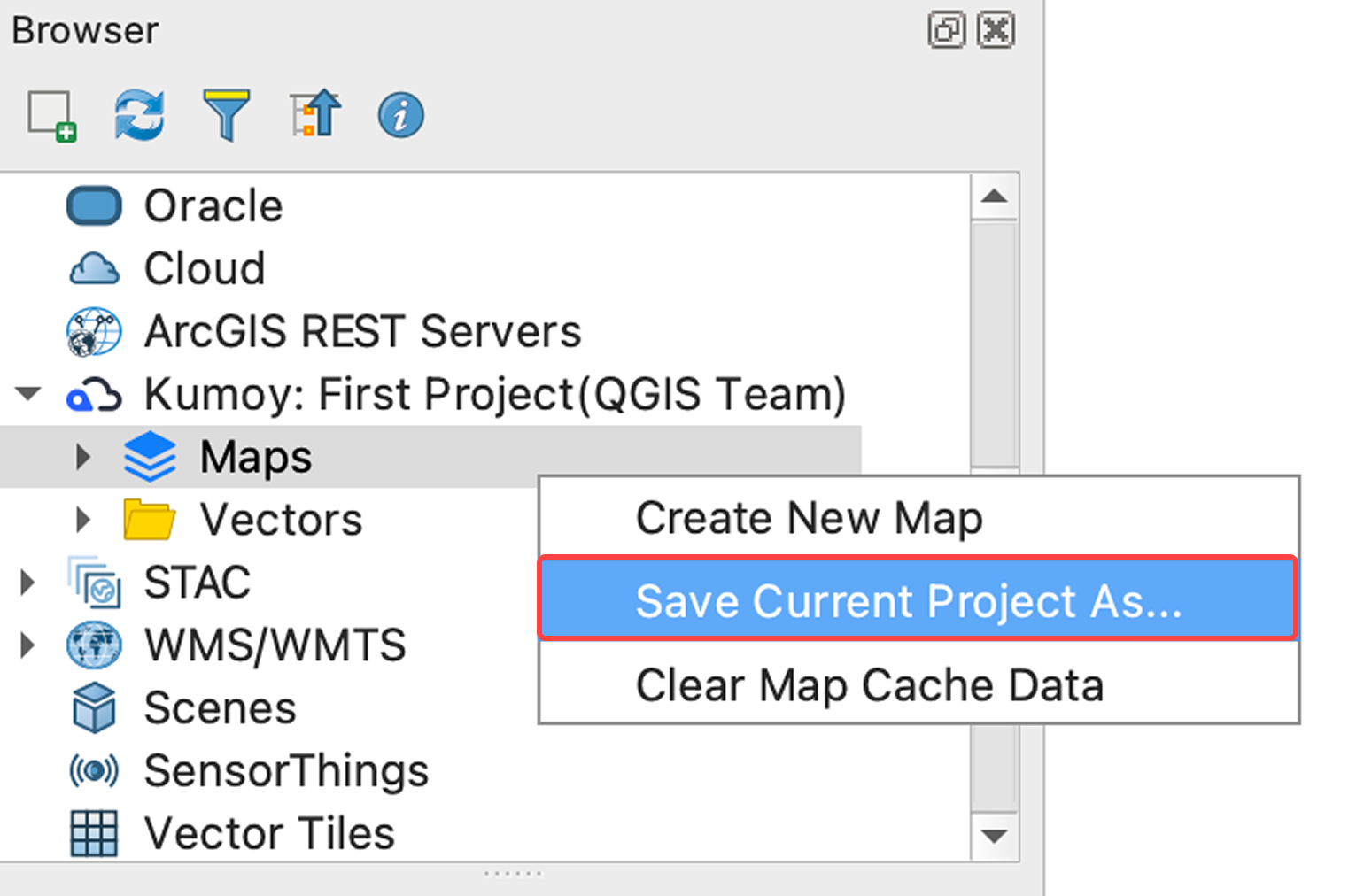Viewport: 1364px width, 896px height.
Task: Click the Oracle database icon
Action: pos(93,205)
